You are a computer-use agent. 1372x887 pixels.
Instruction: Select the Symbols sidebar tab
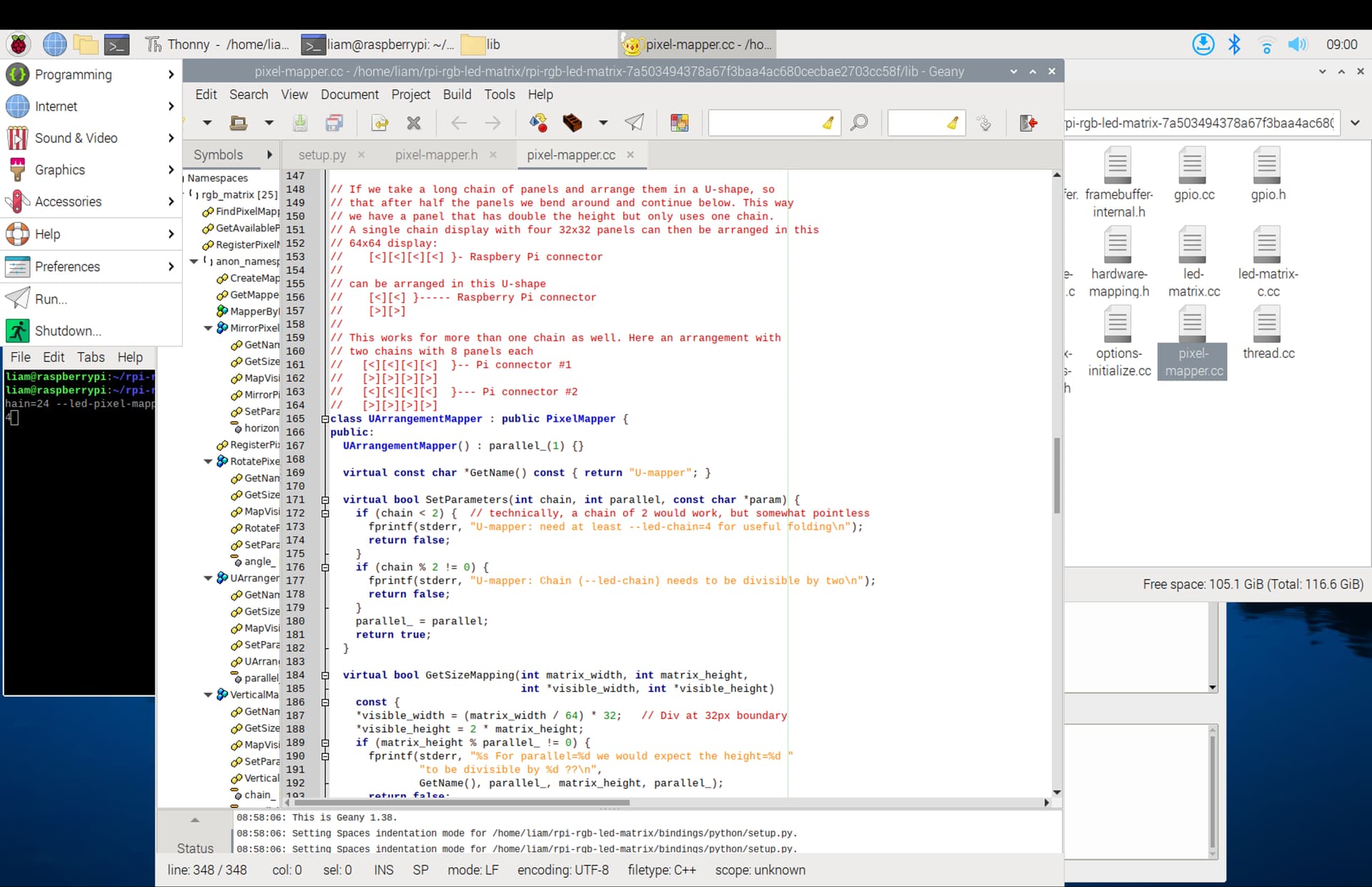[218, 155]
